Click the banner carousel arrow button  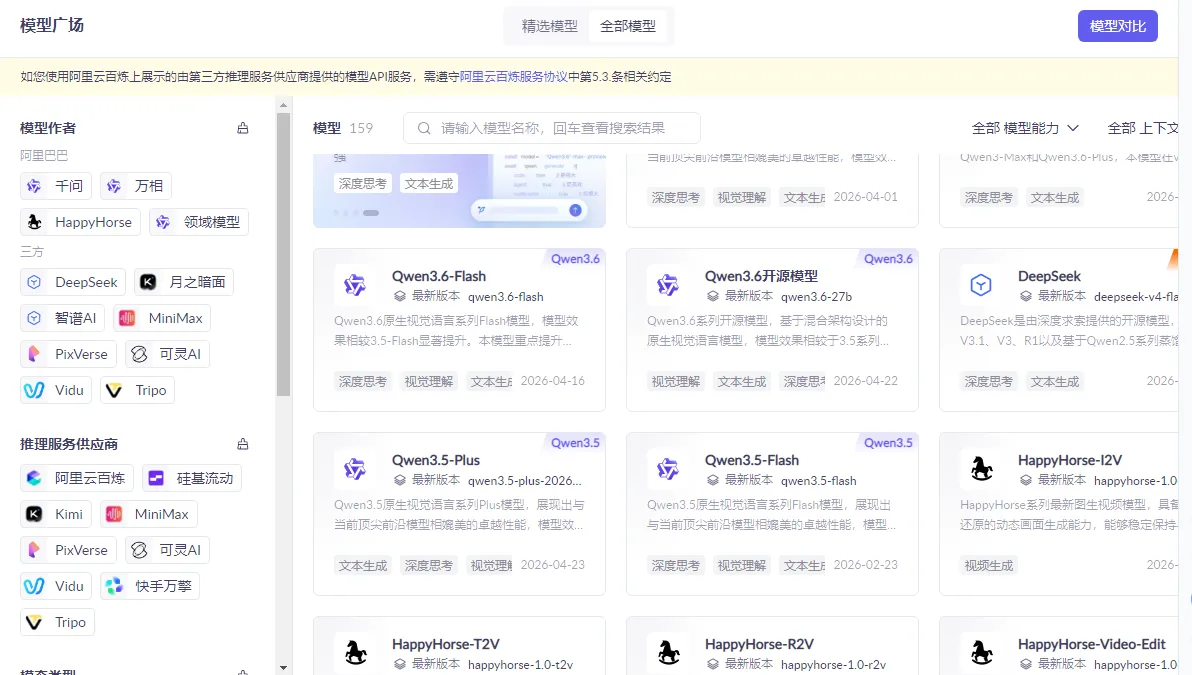[x=575, y=210]
